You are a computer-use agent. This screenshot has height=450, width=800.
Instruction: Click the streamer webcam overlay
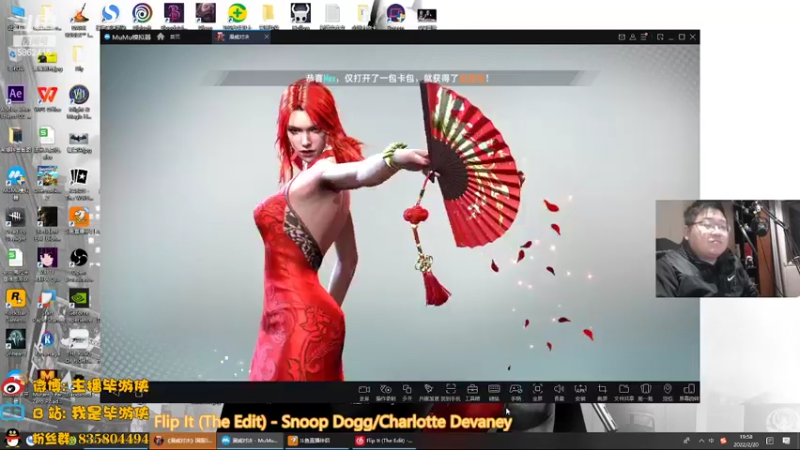[x=728, y=248]
